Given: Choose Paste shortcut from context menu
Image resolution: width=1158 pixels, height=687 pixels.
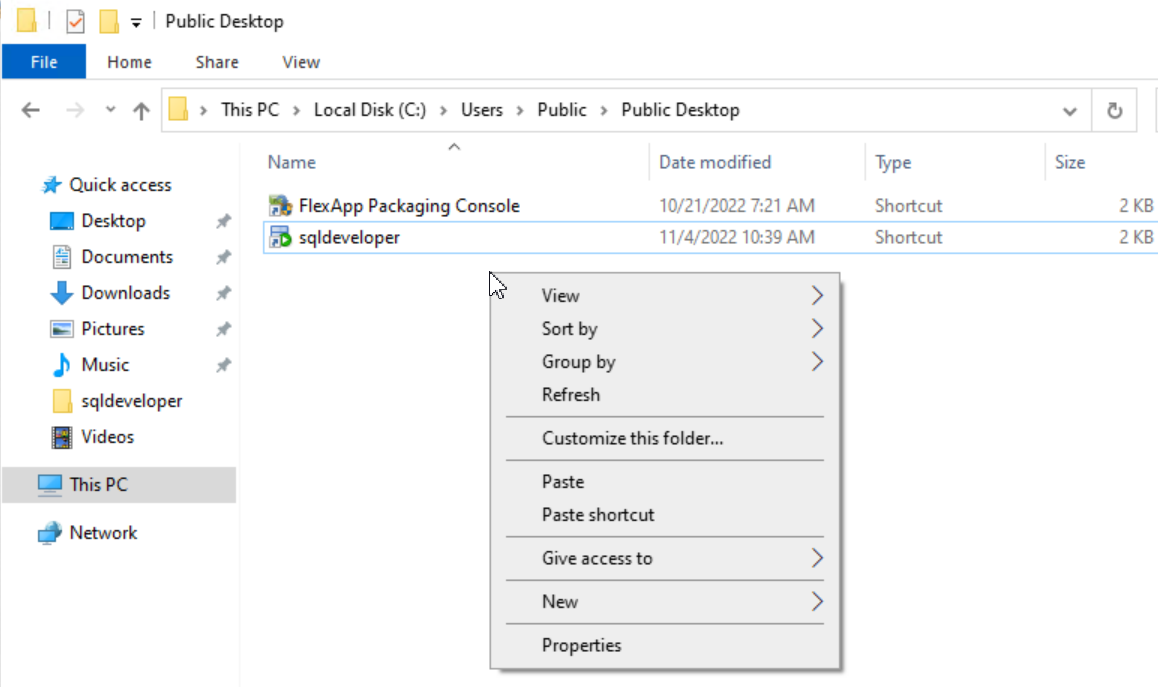Looking at the screenshot, I should pos(665,515).
